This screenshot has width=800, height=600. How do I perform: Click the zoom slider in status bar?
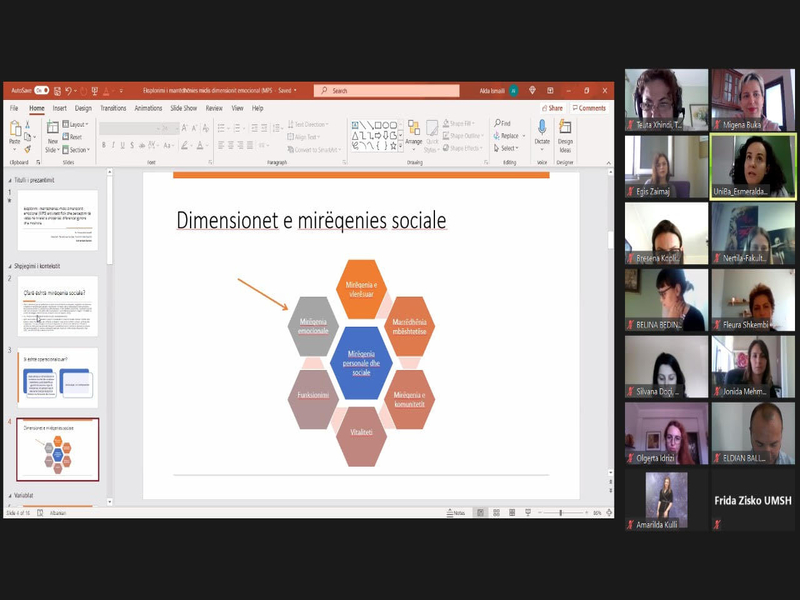[561, 513]
